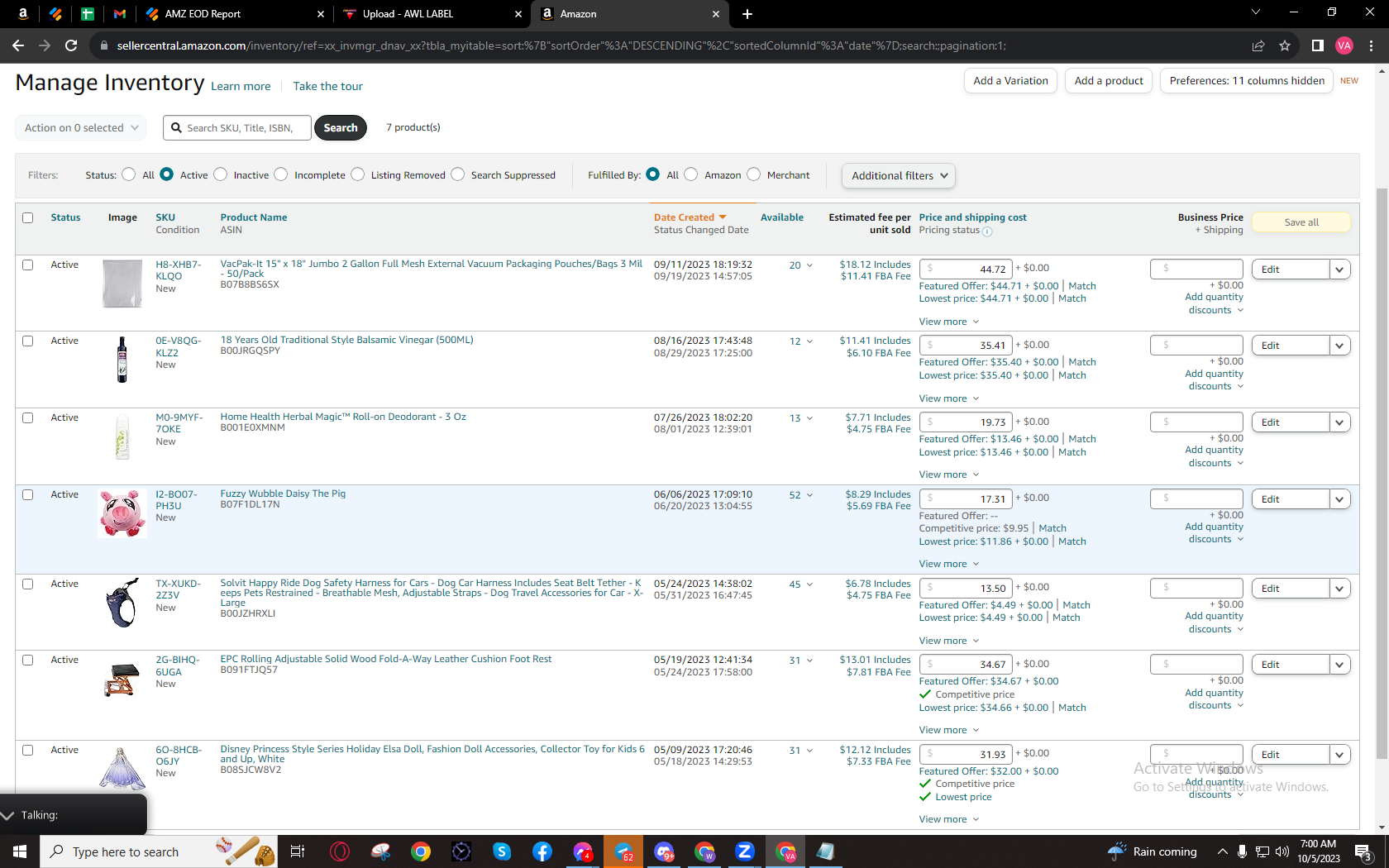The width and height of the screenshot is (1389, 868).
Task: Select the All status radio button
Action: coord(128,174)
